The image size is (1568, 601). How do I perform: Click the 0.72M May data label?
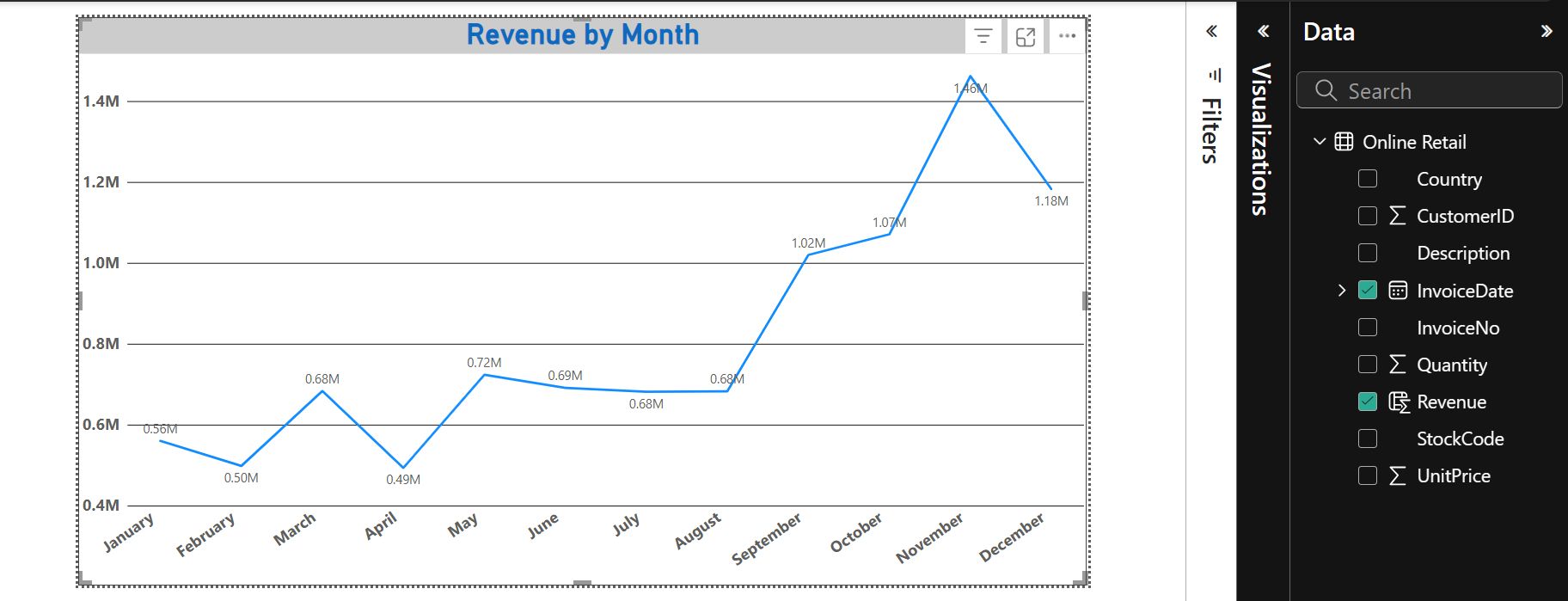[484, 363]
